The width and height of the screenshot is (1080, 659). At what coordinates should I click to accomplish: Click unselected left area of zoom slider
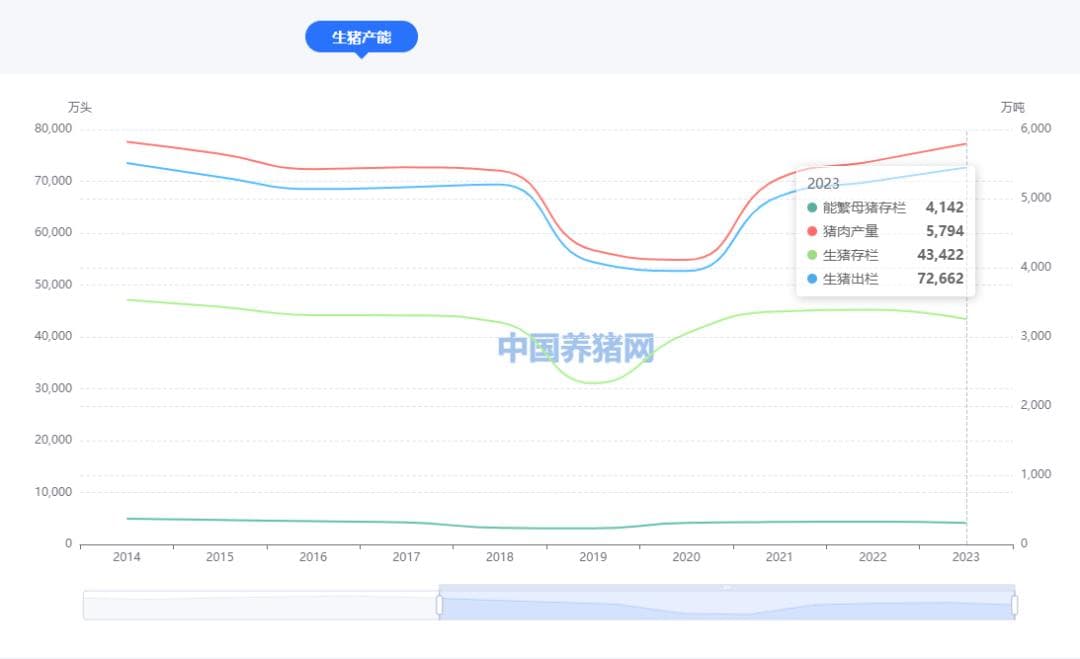coord(260,605)
